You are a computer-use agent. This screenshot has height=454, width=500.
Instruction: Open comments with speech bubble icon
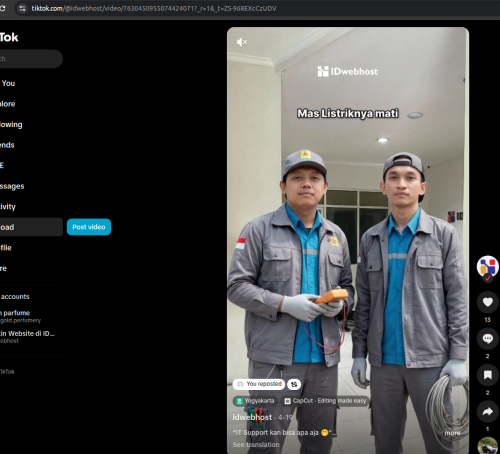coord(487,339)
